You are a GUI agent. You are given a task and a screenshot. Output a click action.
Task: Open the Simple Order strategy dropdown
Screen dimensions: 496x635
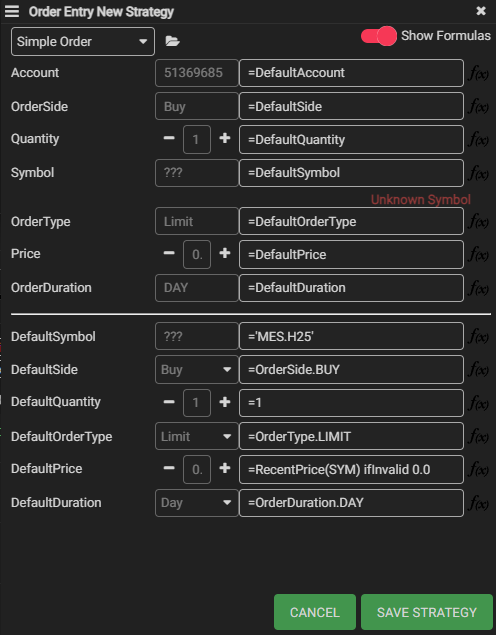[x=83, y=41]
